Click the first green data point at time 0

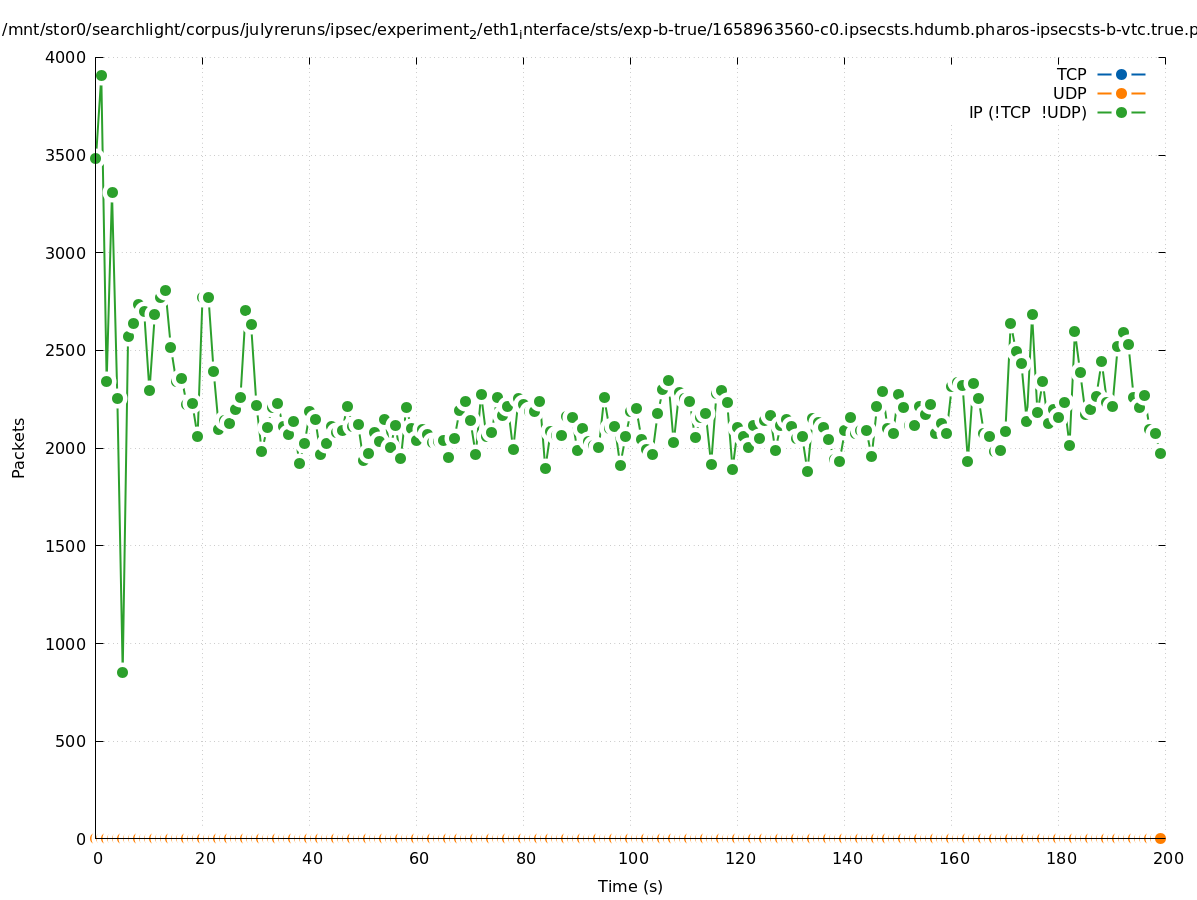click(95, 158)
